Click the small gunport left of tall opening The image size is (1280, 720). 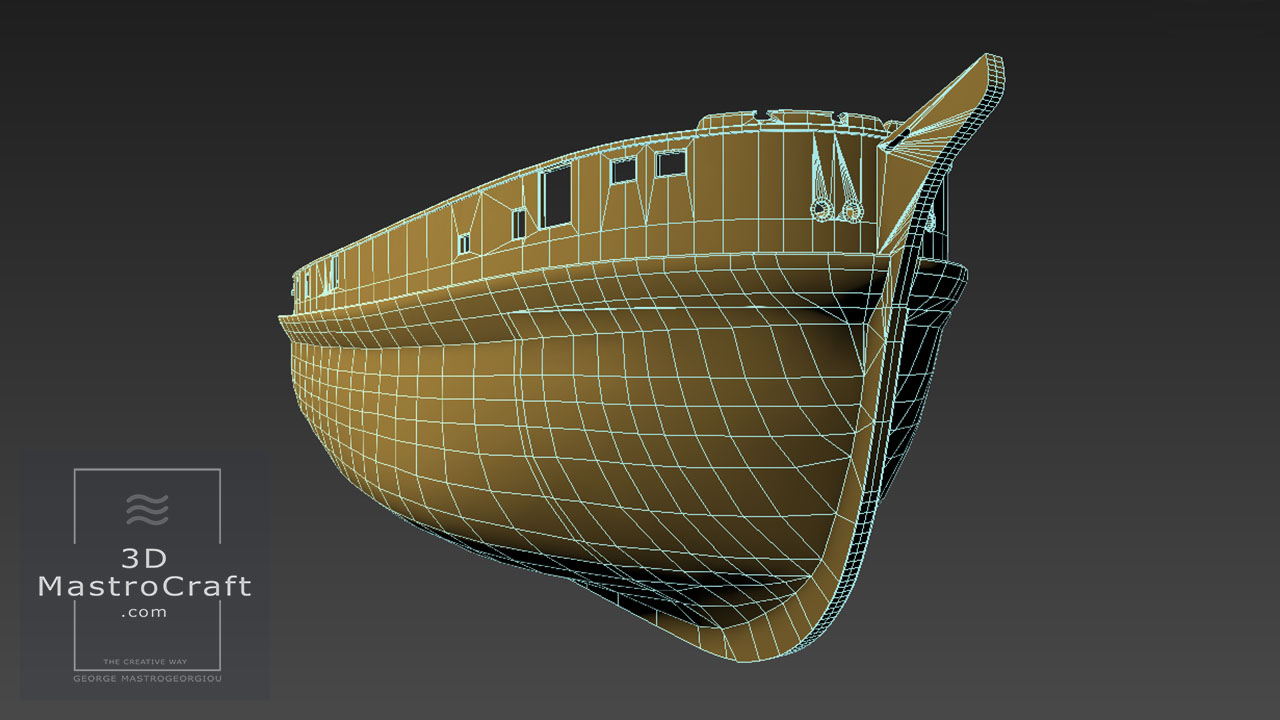click(518, 224)
